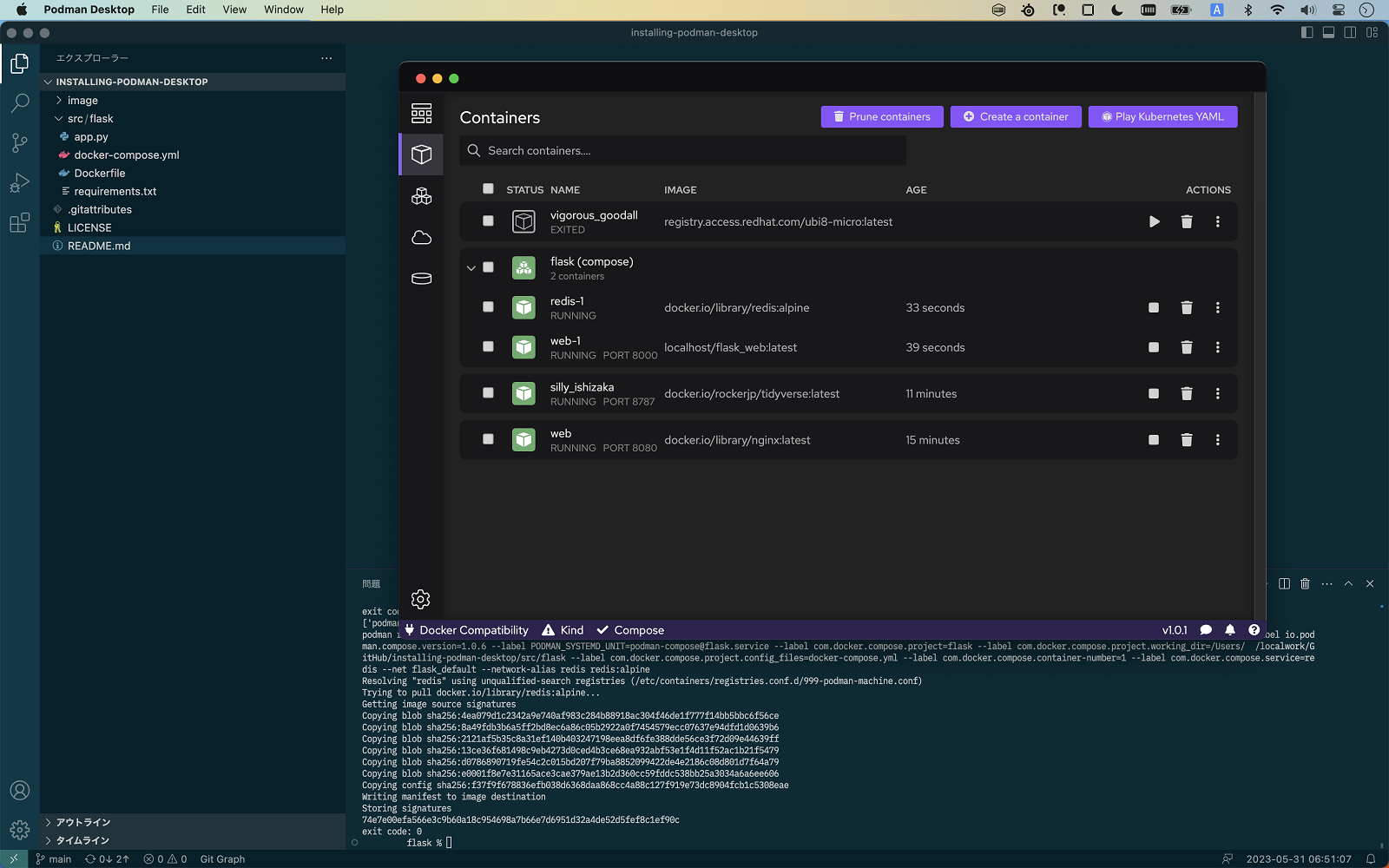Expand the Outline section

[192, 822]
